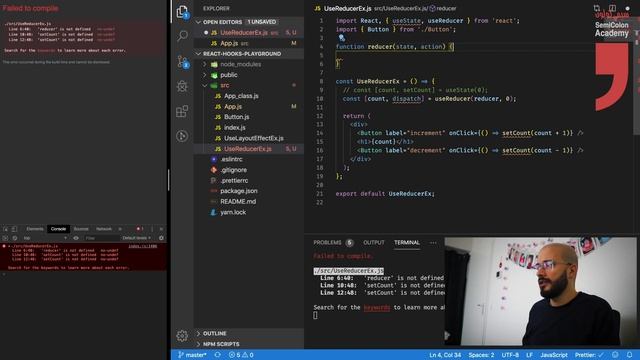This screenshot has width=640, height=360.
Task: Open package.json in the file tree
Action: pos(249,191)
